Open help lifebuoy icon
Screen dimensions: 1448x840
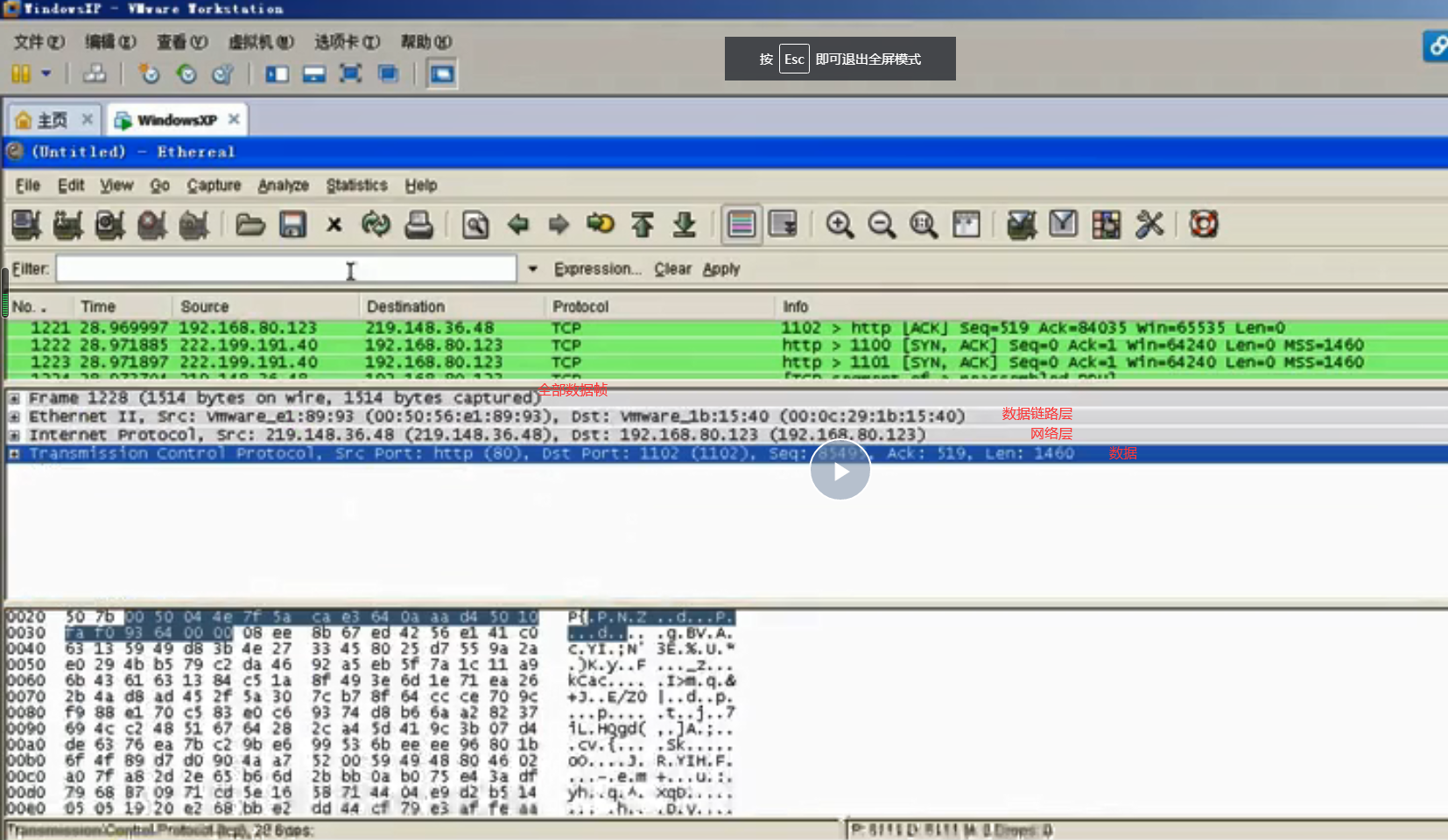click(1204, 225)
